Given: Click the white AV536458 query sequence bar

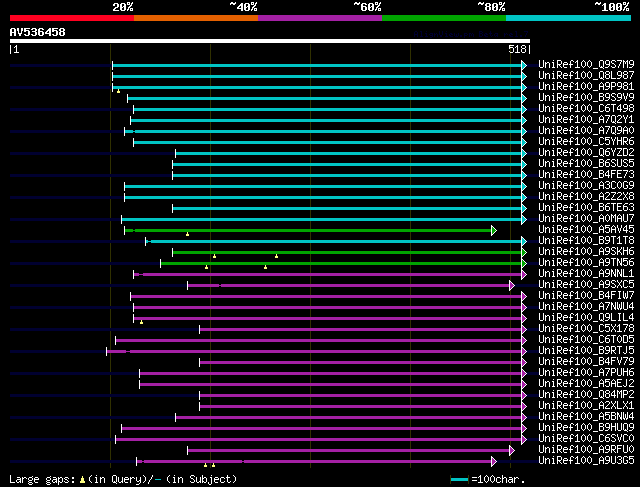Looking at the screenshot, I should point(270,41).
